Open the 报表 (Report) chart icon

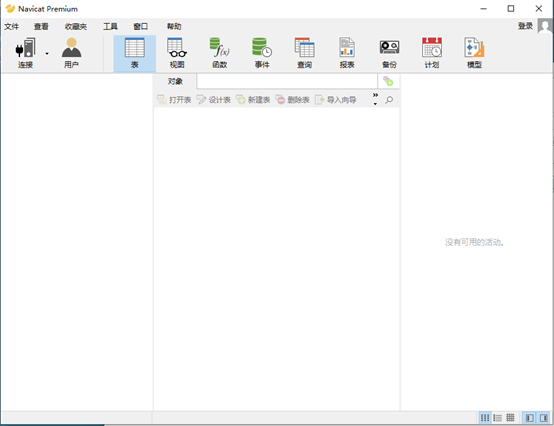[x=347, y=53]
